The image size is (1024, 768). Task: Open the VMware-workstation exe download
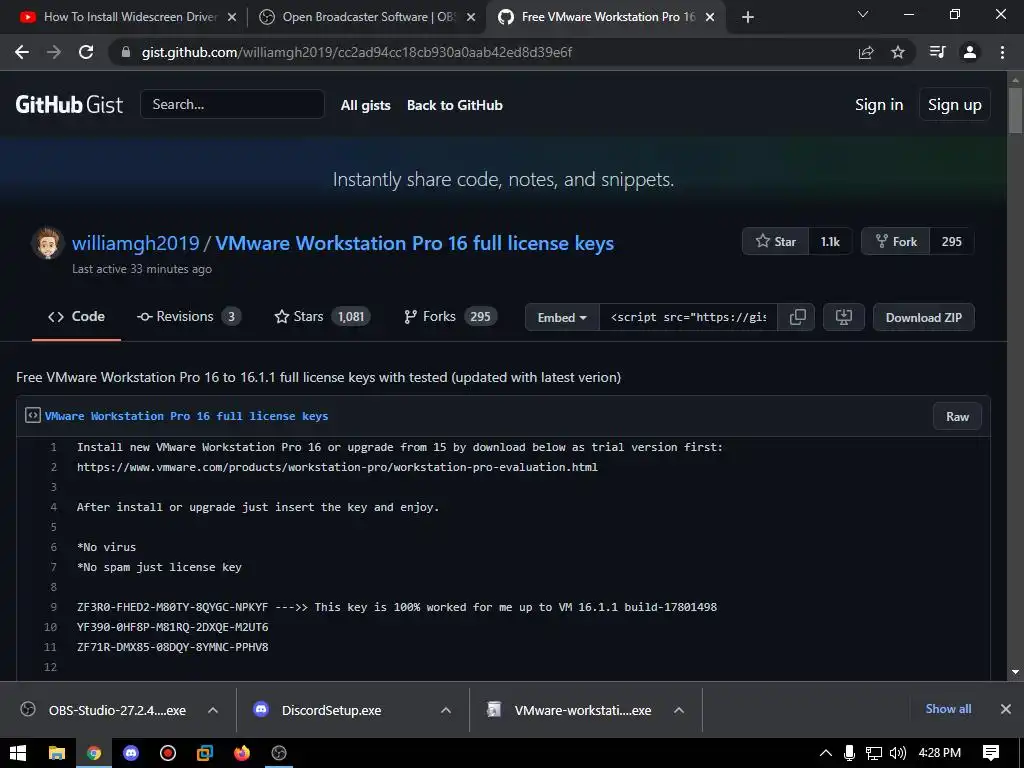point(569,710)
